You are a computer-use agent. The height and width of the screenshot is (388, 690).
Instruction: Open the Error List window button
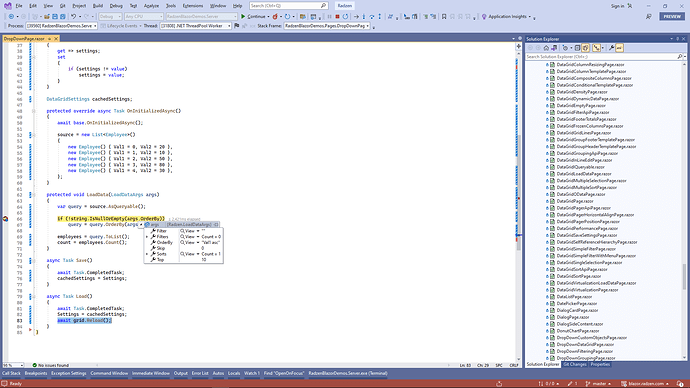(x=200, y=373)
